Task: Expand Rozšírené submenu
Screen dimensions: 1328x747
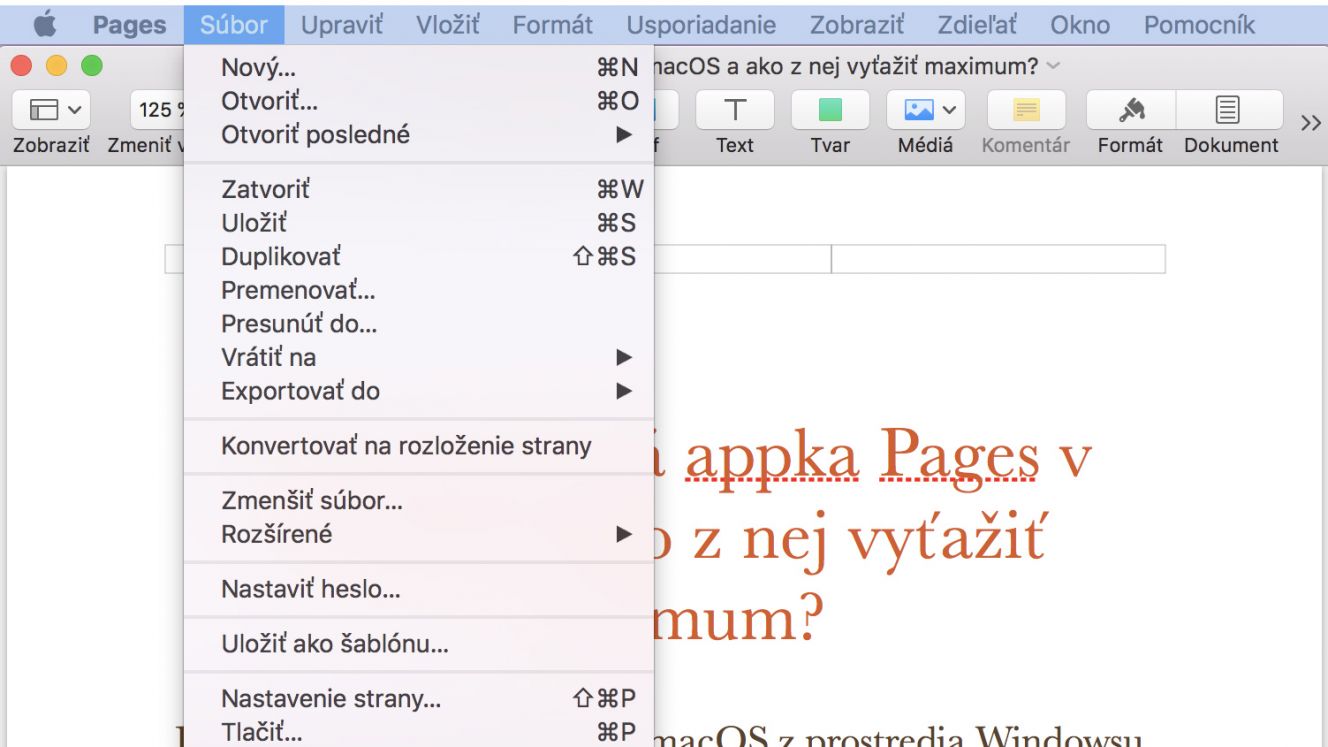Action: click(x=419, y=534)
